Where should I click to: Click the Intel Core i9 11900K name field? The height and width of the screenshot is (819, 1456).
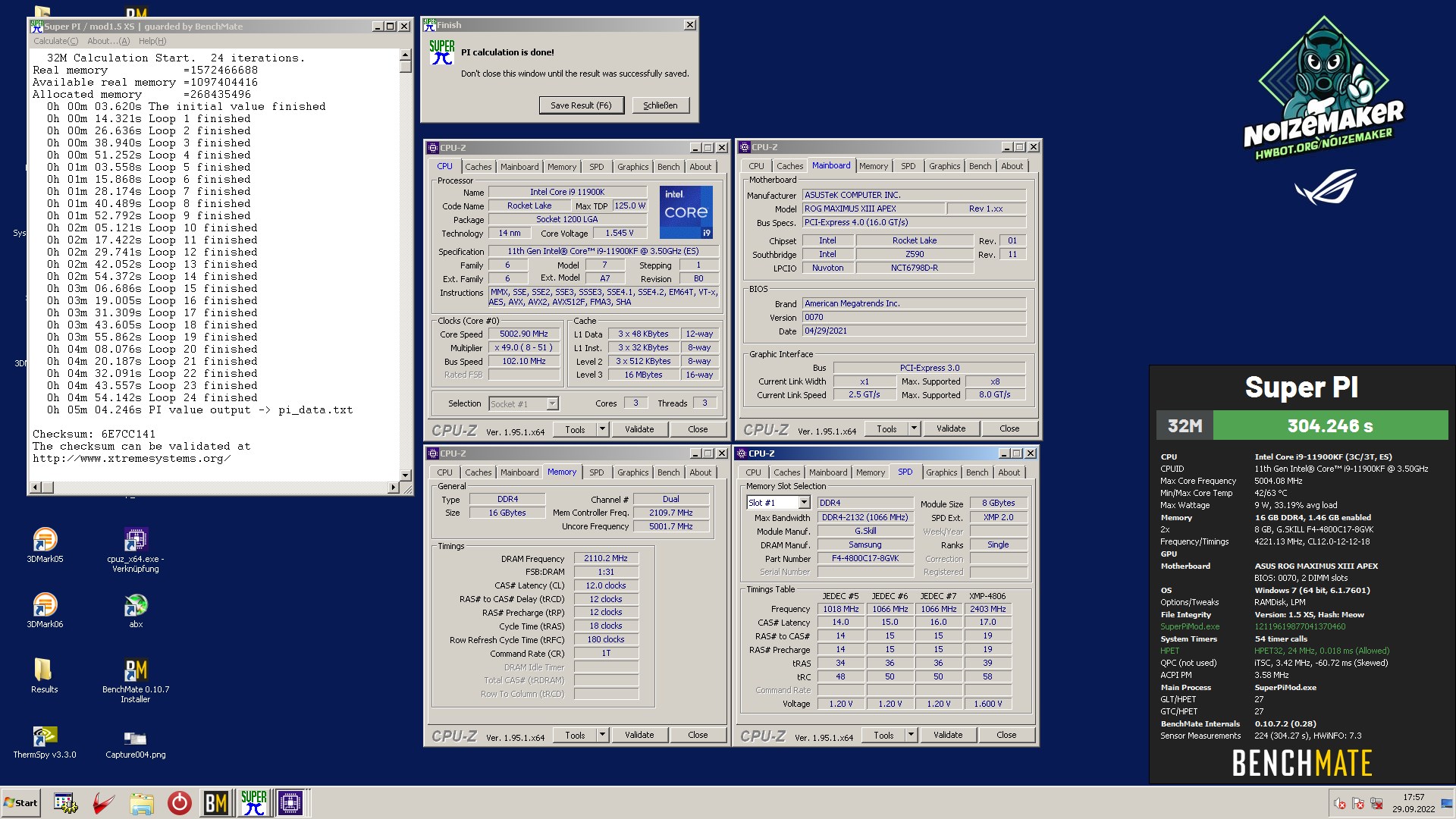(567, 193)
